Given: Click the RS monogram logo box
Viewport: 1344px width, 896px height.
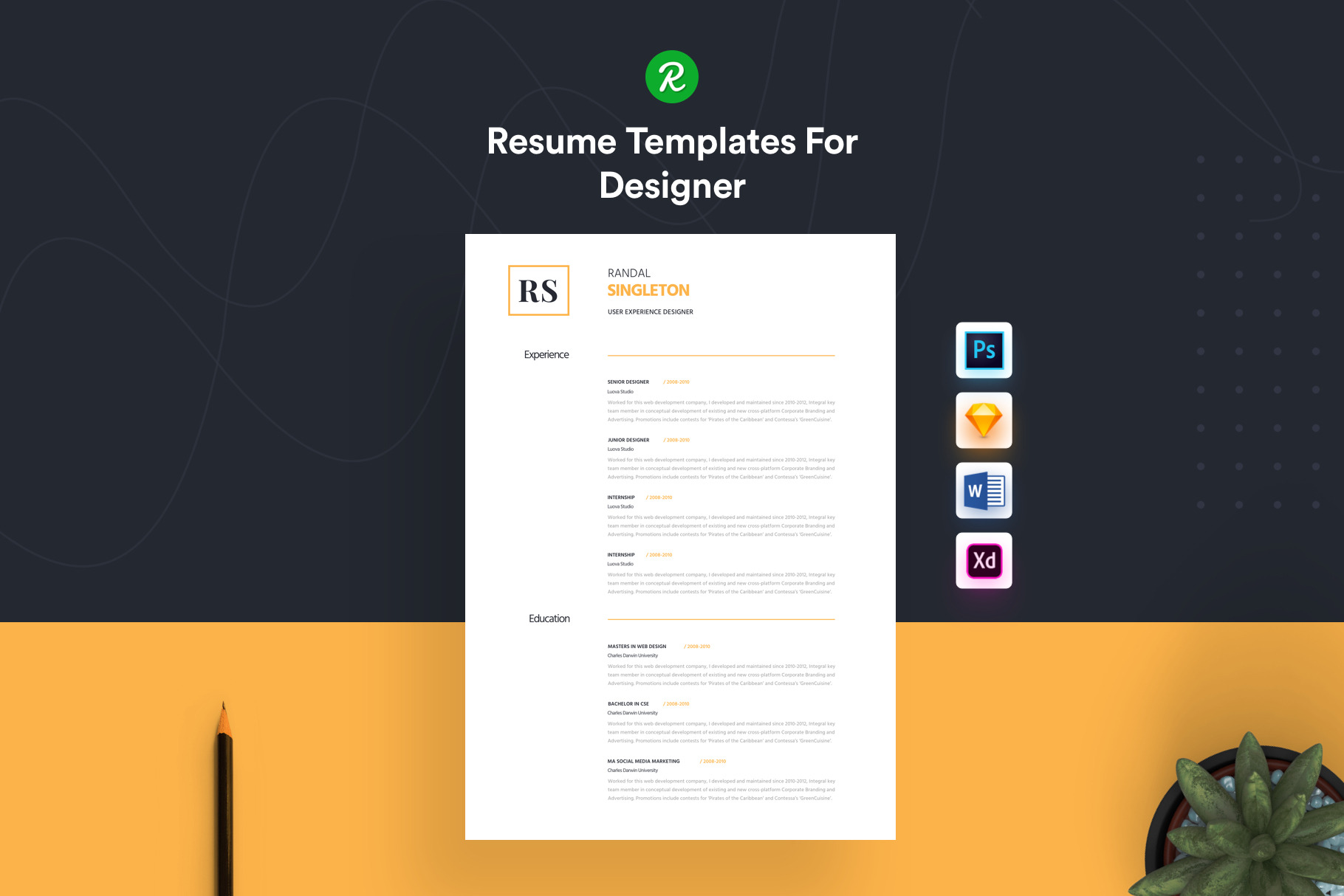Looking at the screenshot, I should tap(538, 291).
